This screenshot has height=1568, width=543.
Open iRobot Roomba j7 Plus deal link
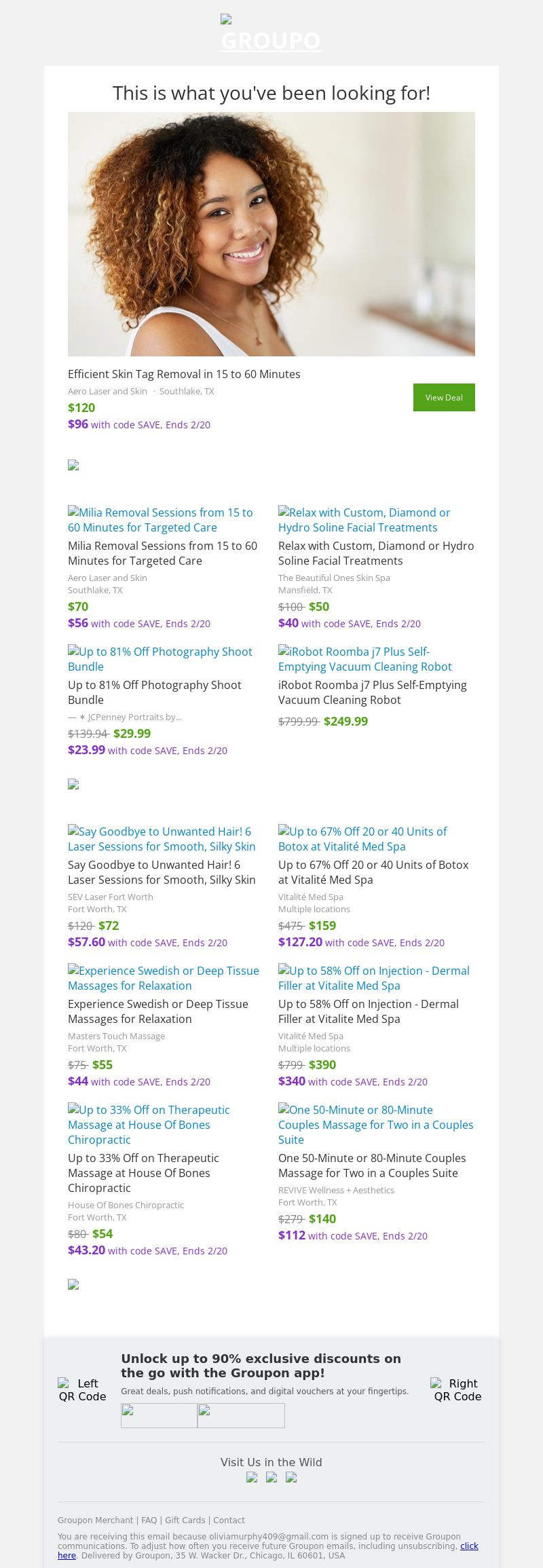[364, 659]
